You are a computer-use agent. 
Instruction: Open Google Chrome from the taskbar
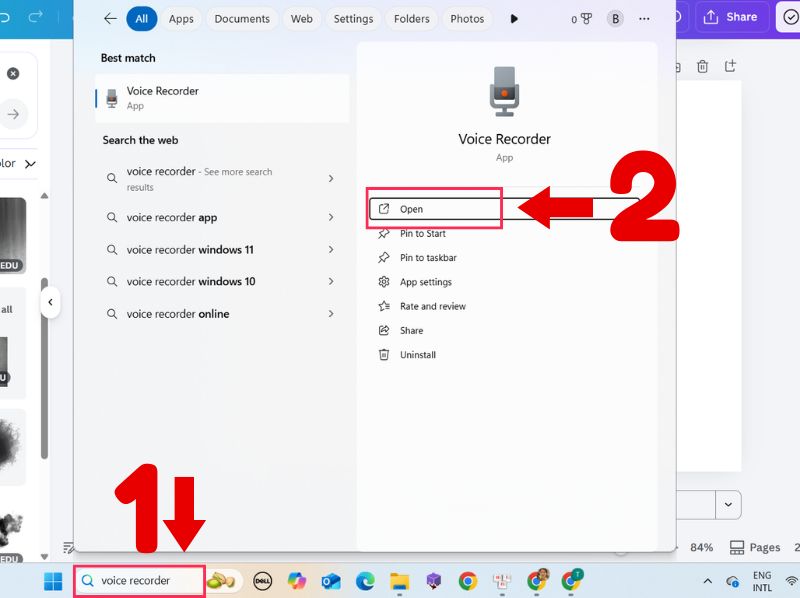pos(467,581)
